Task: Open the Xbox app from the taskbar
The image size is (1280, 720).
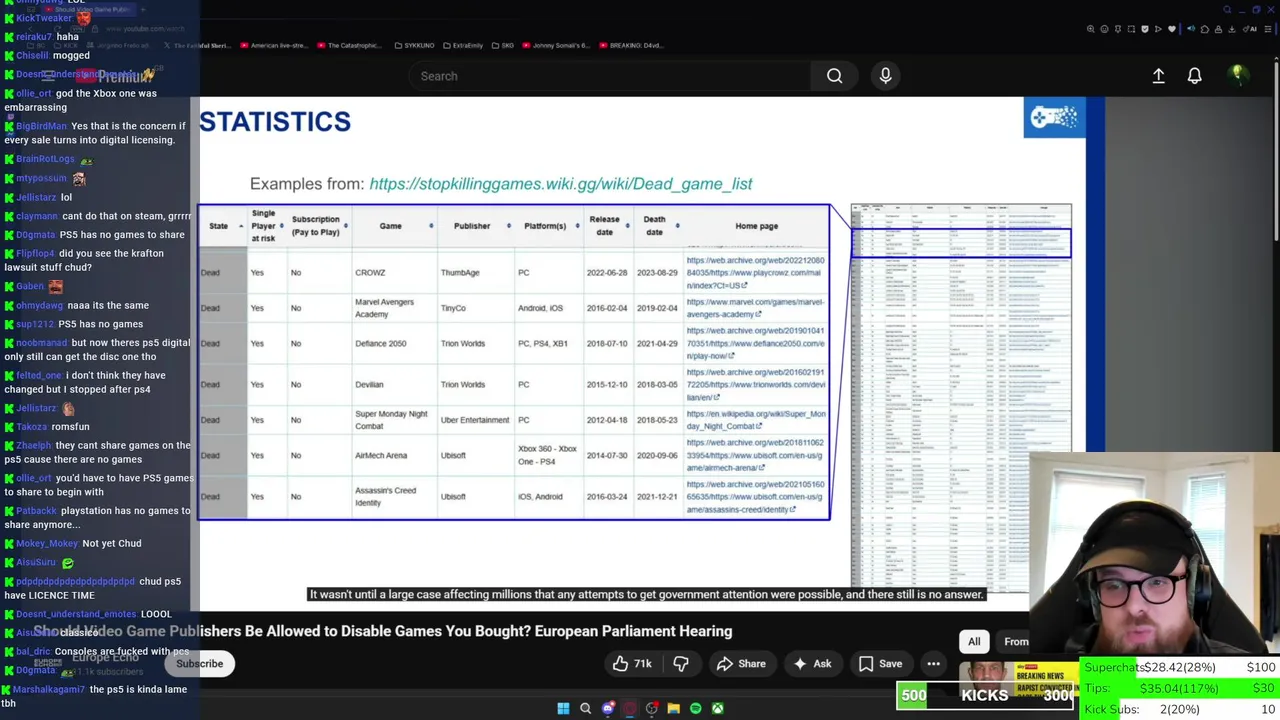Action: pyautogui.click(x=717, y=708)
